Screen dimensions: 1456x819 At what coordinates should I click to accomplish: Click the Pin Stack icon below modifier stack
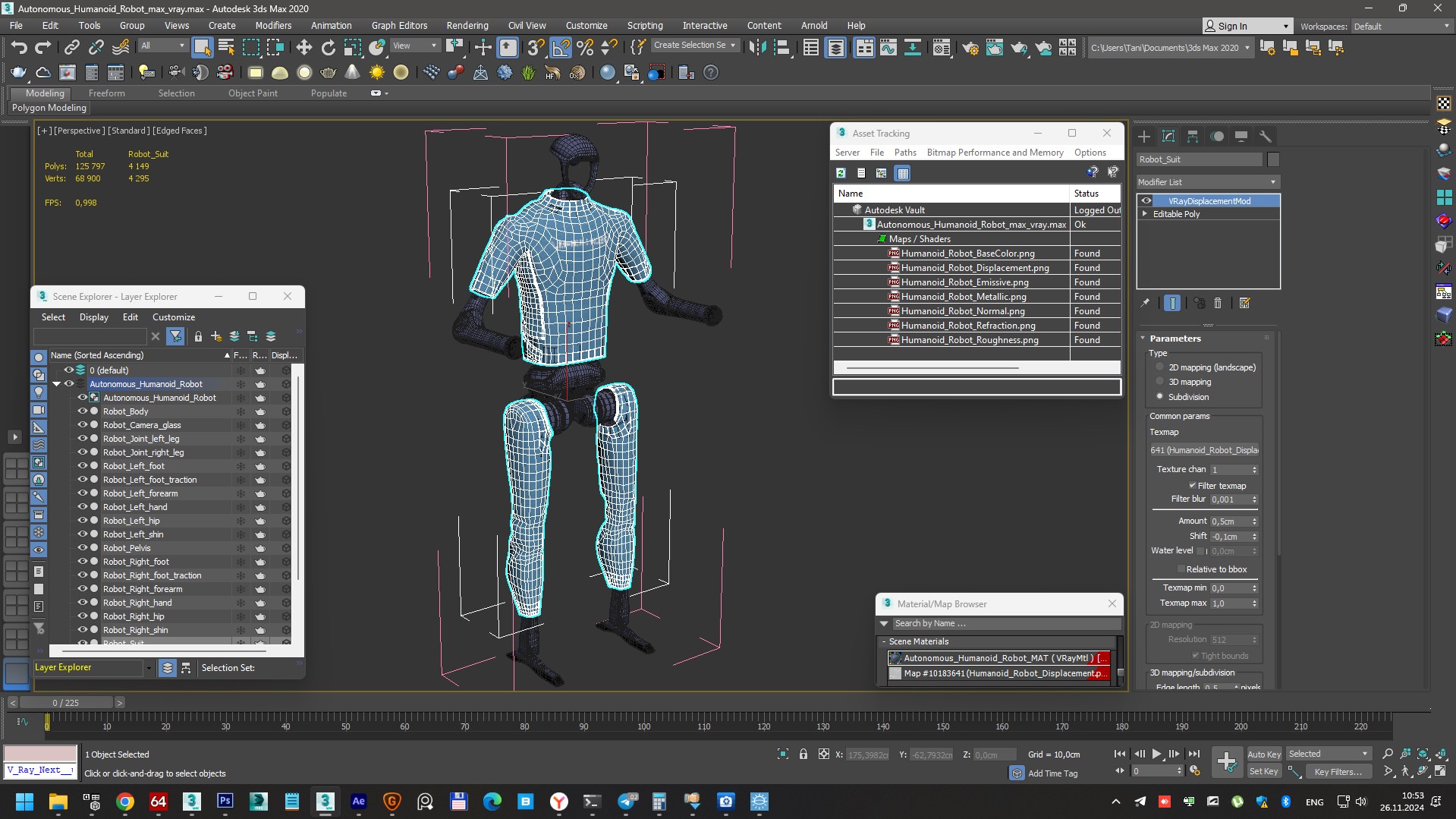[1145, 303]
